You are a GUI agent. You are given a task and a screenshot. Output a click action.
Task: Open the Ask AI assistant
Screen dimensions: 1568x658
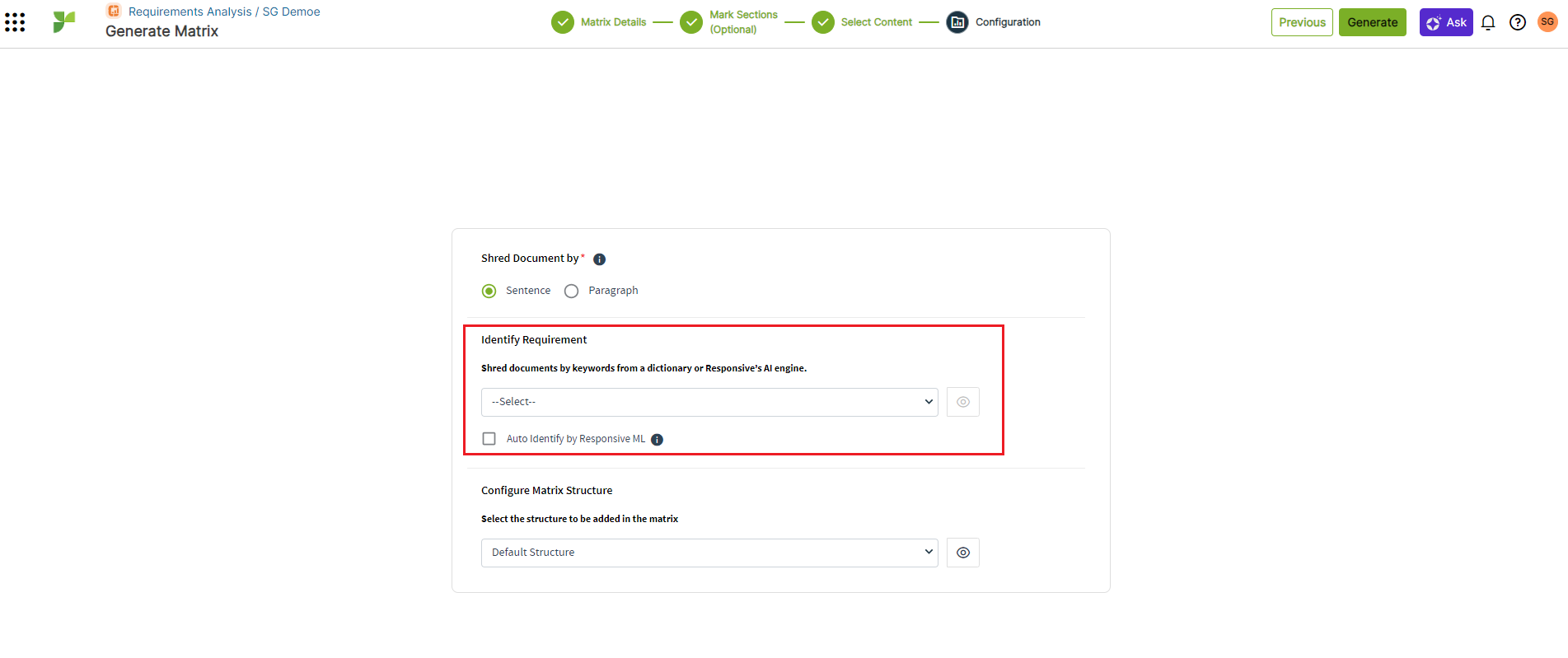(x=1446, y=22)
